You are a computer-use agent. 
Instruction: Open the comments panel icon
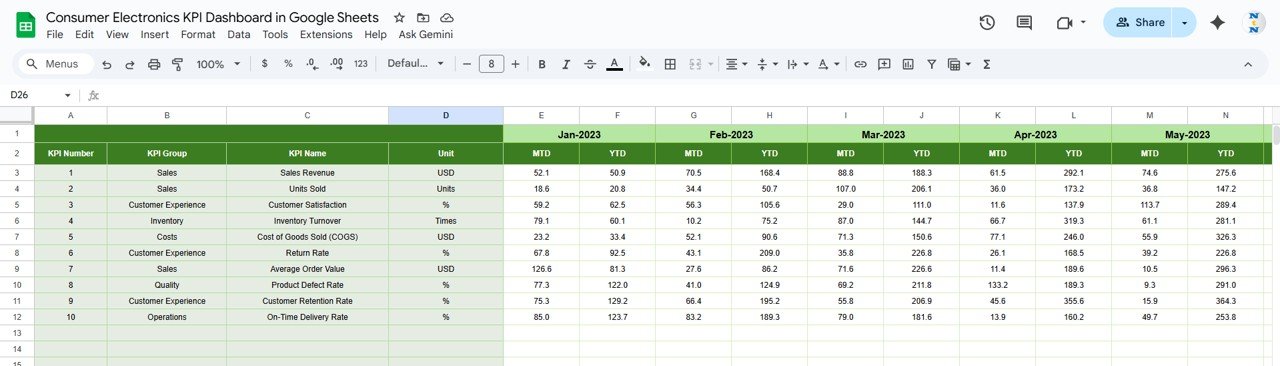pos(1024,22)
